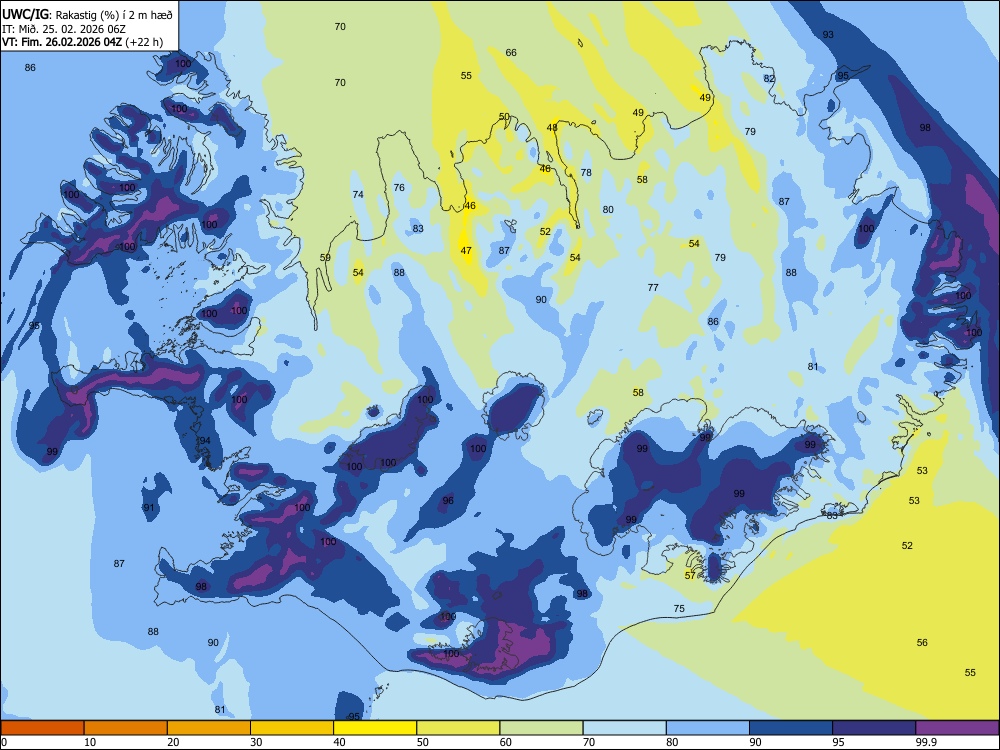The width and height of the screenshot is (1000, 750).
Task: Click the dark orange 0–10 legend swatch
Action: tap(42, 728)
